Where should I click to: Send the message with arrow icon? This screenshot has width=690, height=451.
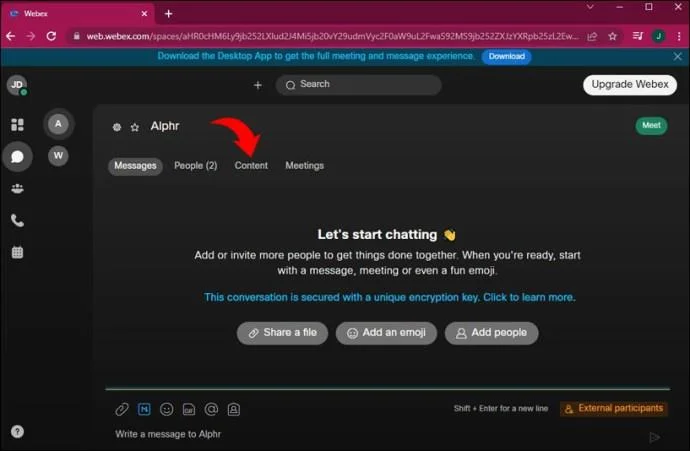click(654, 437)
